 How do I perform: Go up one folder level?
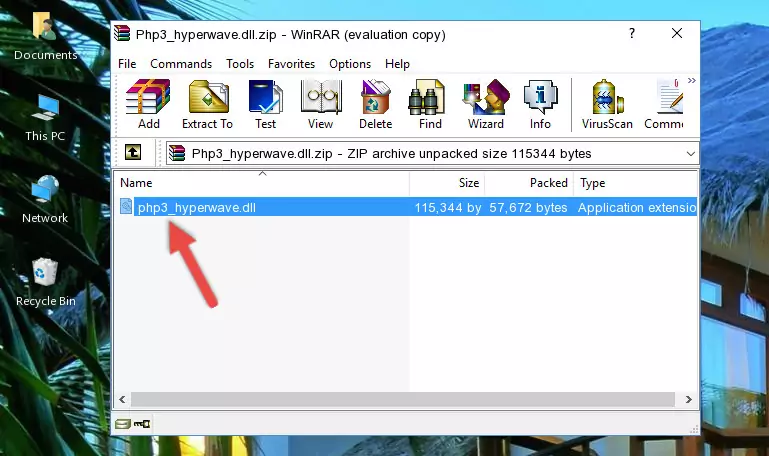(132, 152)
